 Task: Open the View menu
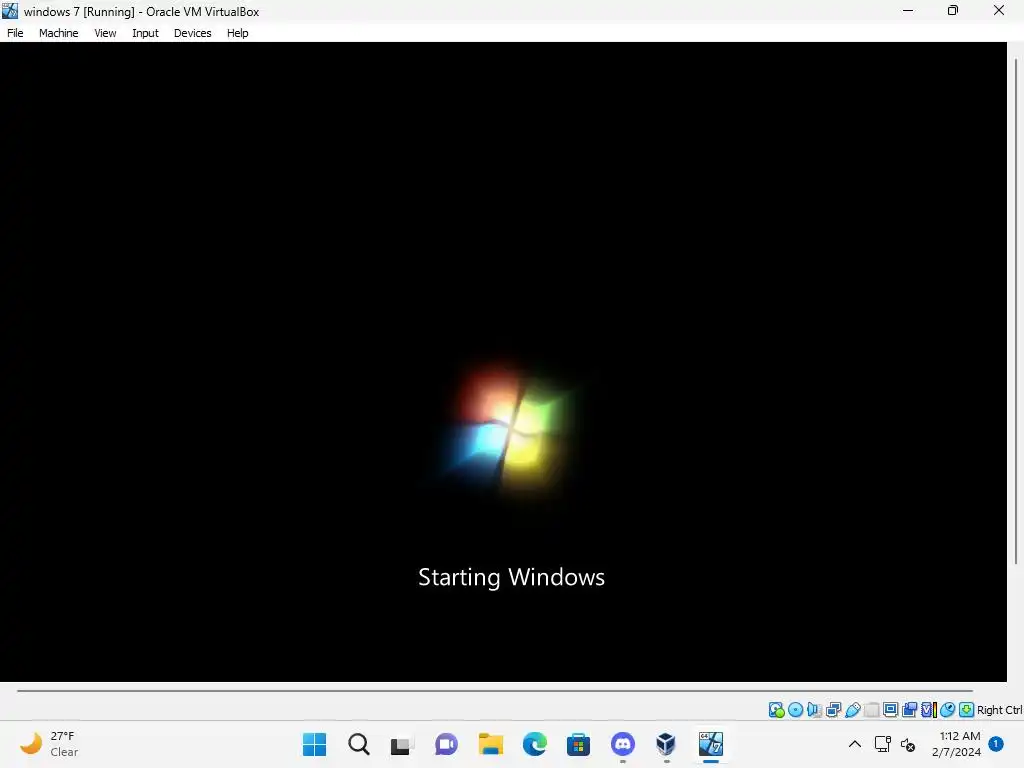click(105, 33)
